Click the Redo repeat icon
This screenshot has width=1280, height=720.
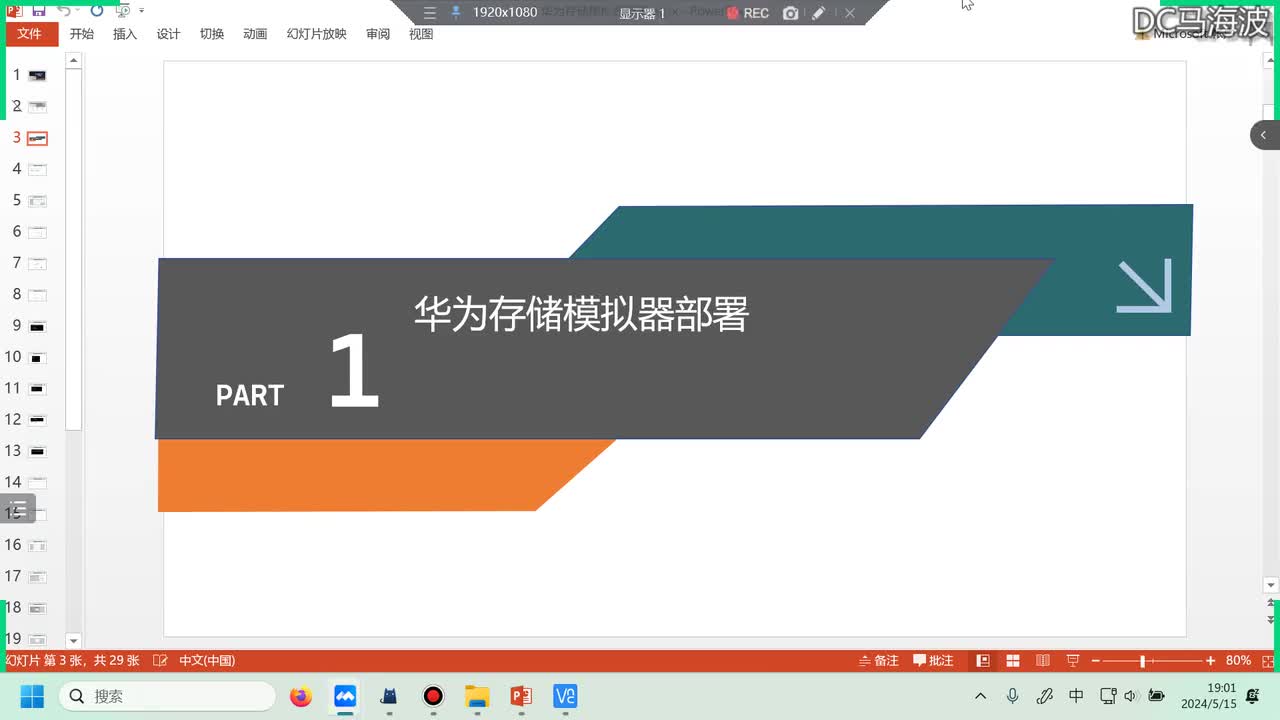tap(96, 10)
